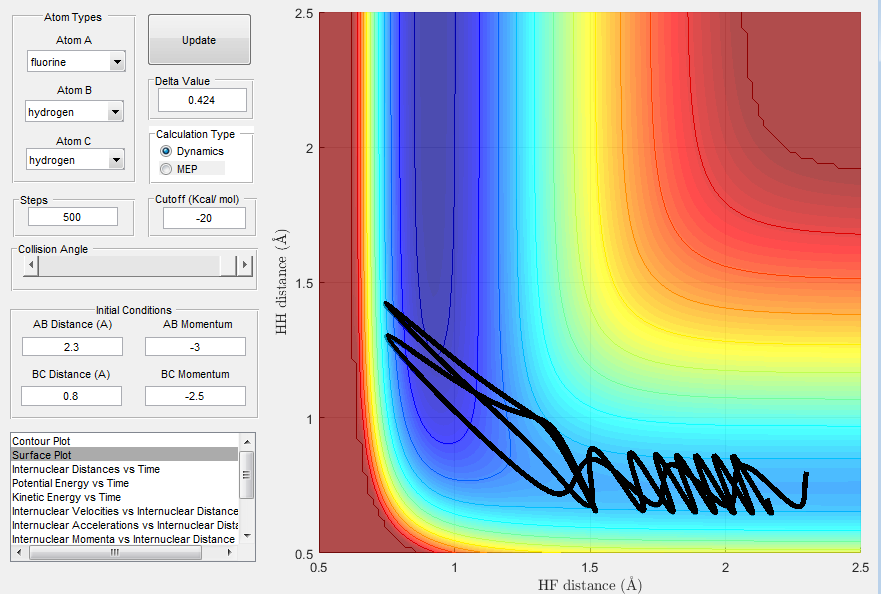Open the Atom B hydrogen dropdown
The height and width of the screenshot is (594, 881).
pos(74,112)
